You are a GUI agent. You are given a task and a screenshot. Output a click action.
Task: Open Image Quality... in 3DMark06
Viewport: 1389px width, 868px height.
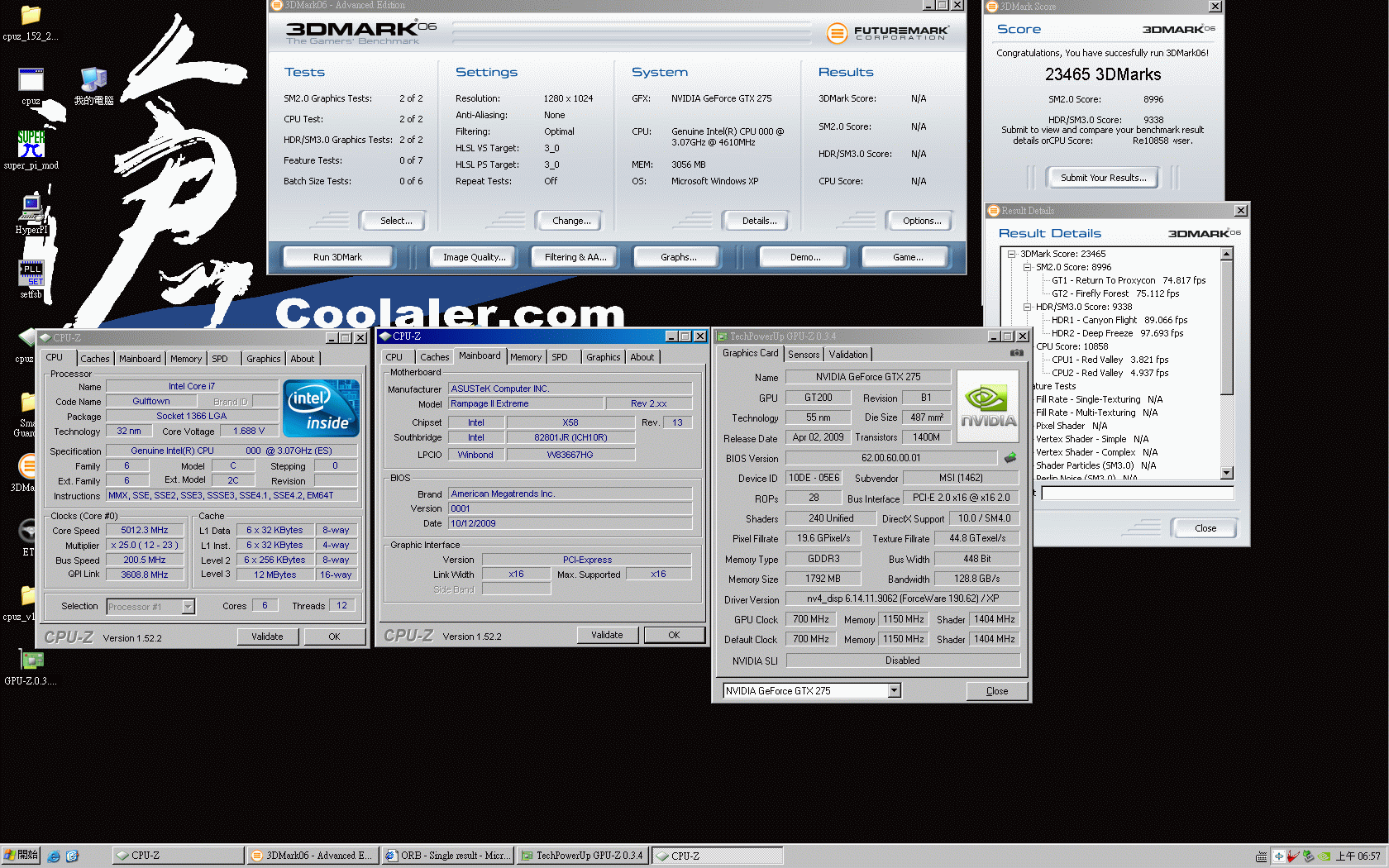point(474,257)
